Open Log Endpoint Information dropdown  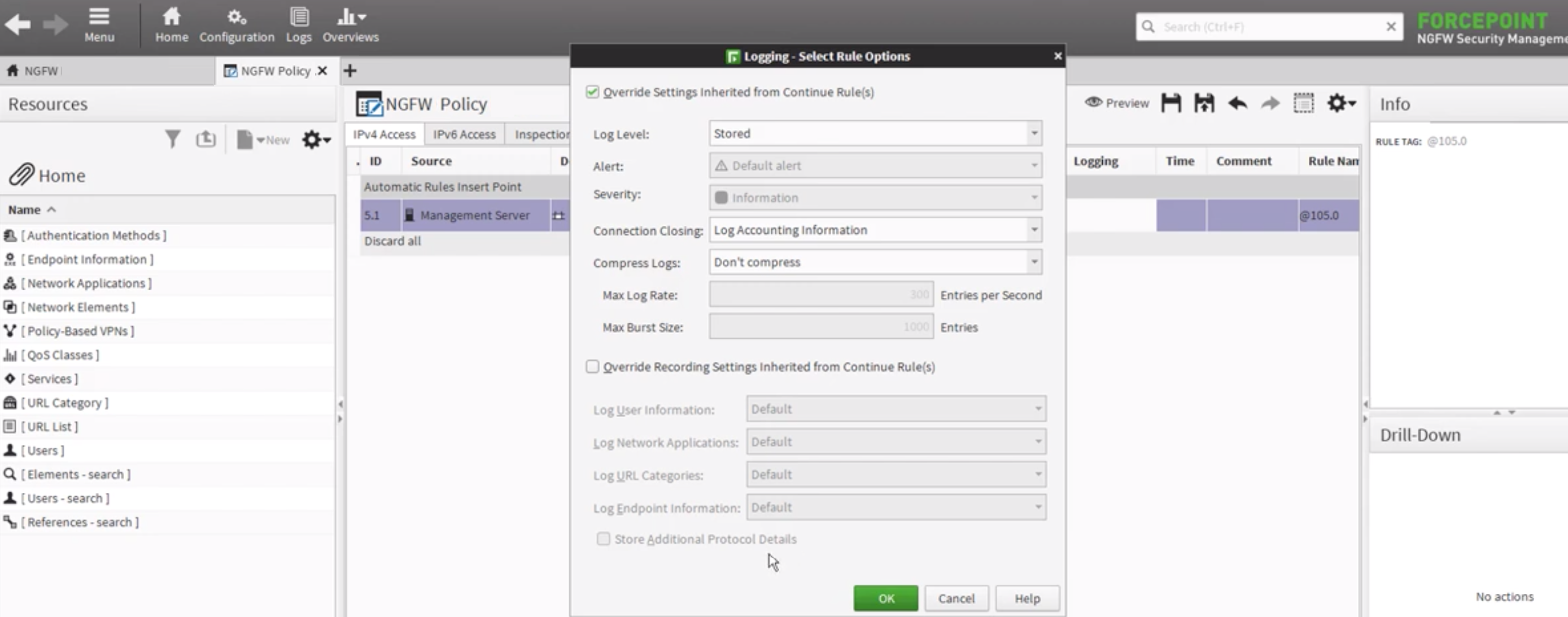click(896, 507)
